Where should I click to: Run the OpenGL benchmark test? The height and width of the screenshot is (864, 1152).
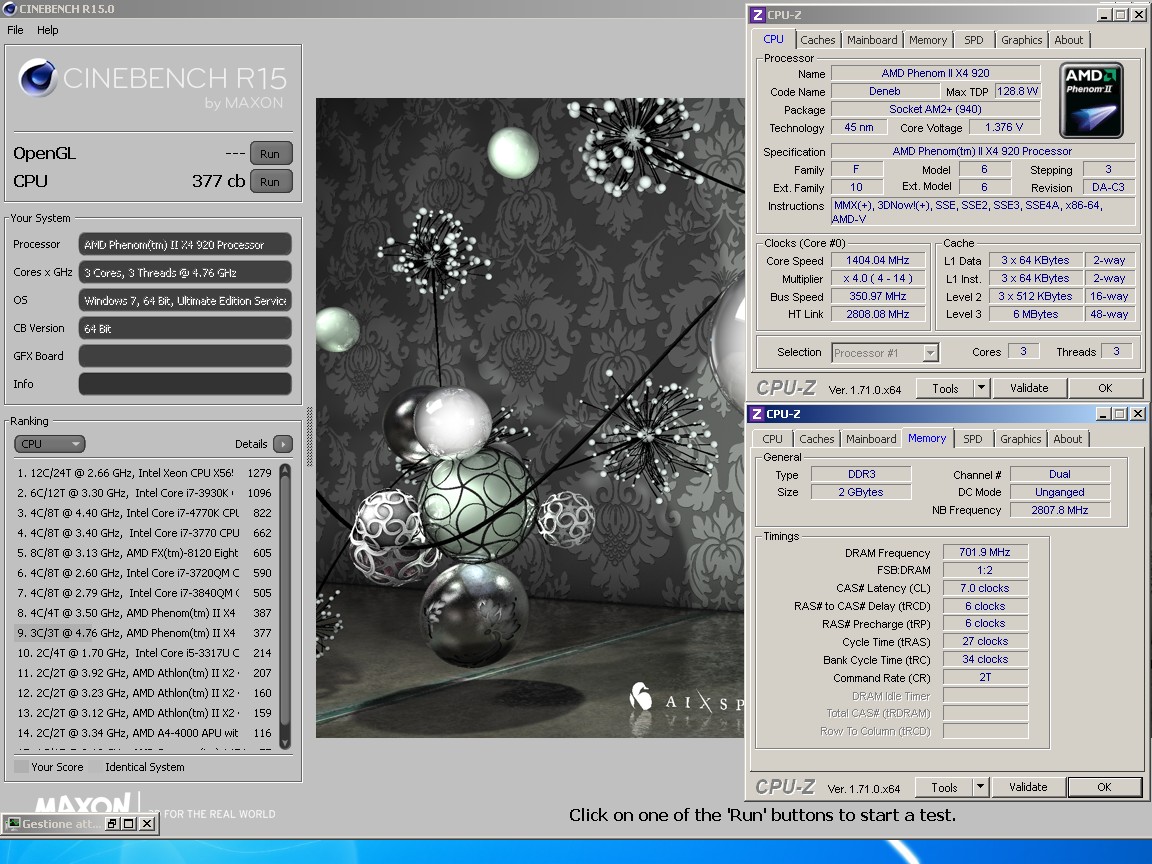pyautogui.click(x=270, y=154)
